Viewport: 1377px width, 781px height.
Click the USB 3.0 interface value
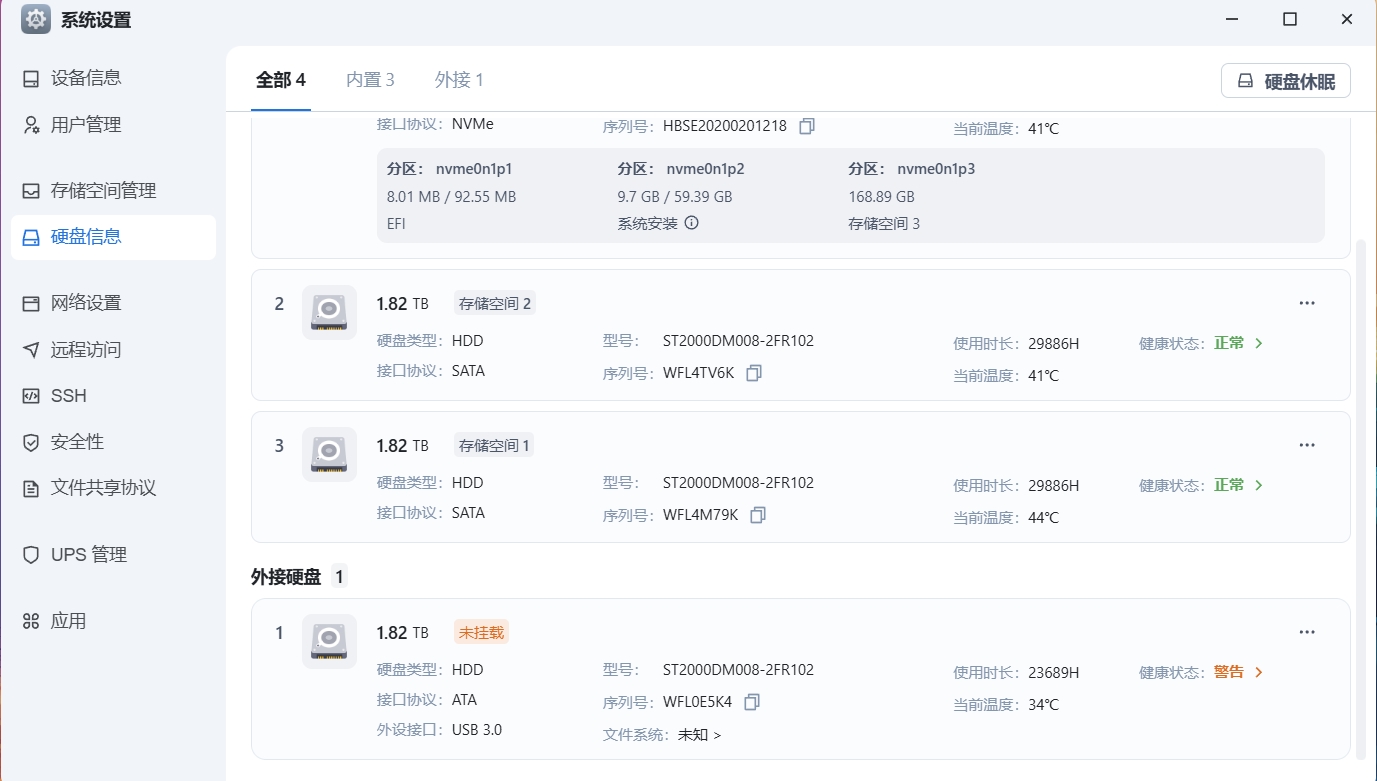tap(477, 730)
